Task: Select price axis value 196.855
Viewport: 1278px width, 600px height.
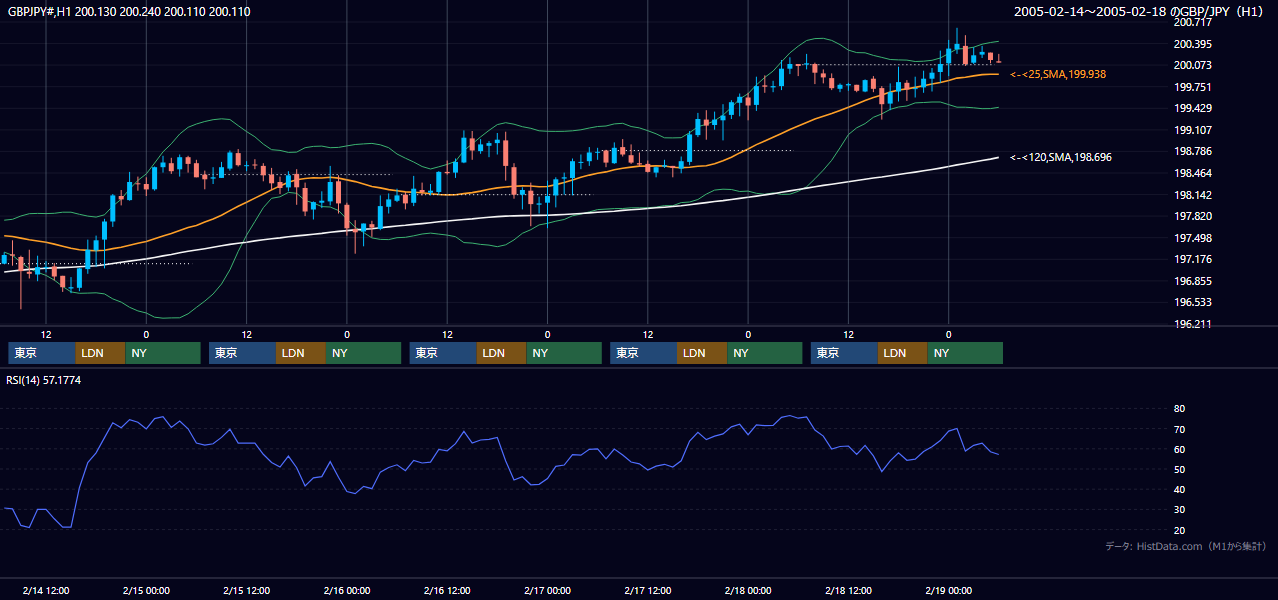Action: (x=1192, y=281)
